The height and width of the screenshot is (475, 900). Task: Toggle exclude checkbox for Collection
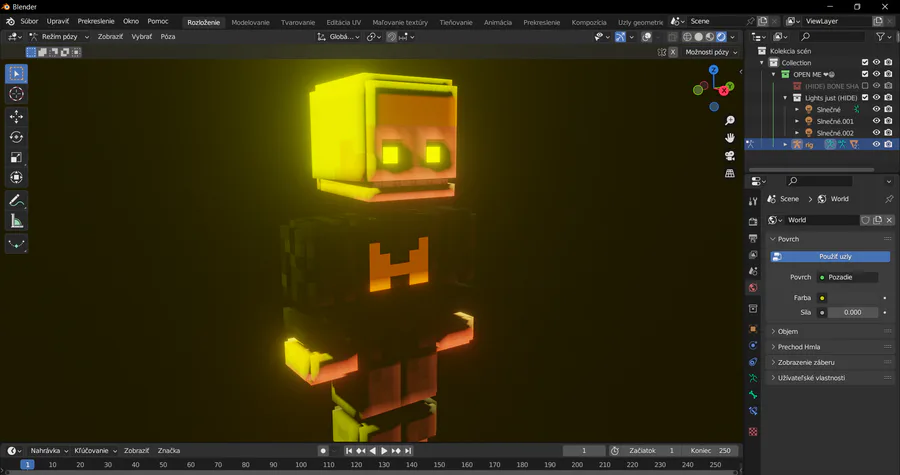tap(865, 63)
